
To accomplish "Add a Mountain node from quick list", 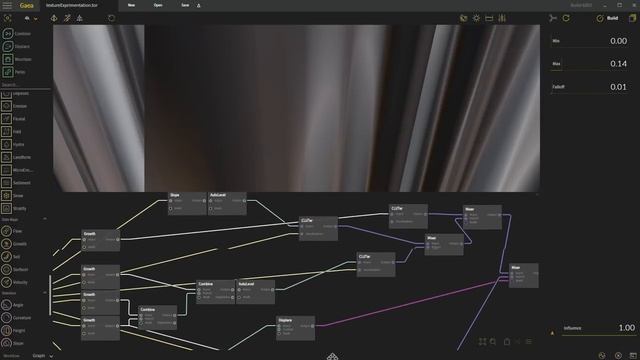I will (17, 59).
